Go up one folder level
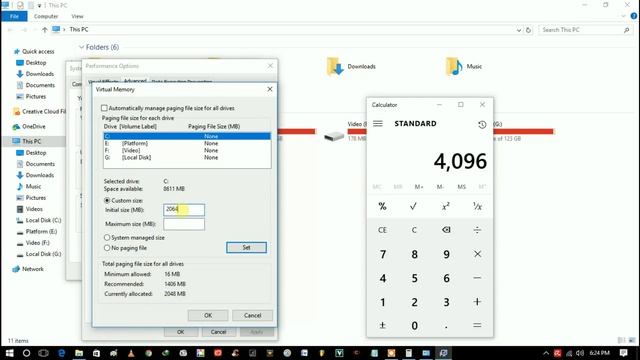 [x=44, y=29]
